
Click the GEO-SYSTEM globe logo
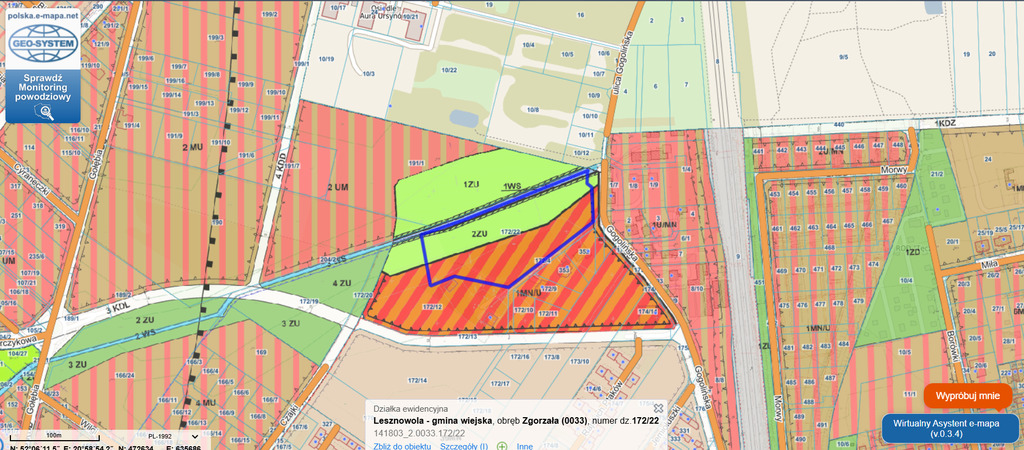42,42
